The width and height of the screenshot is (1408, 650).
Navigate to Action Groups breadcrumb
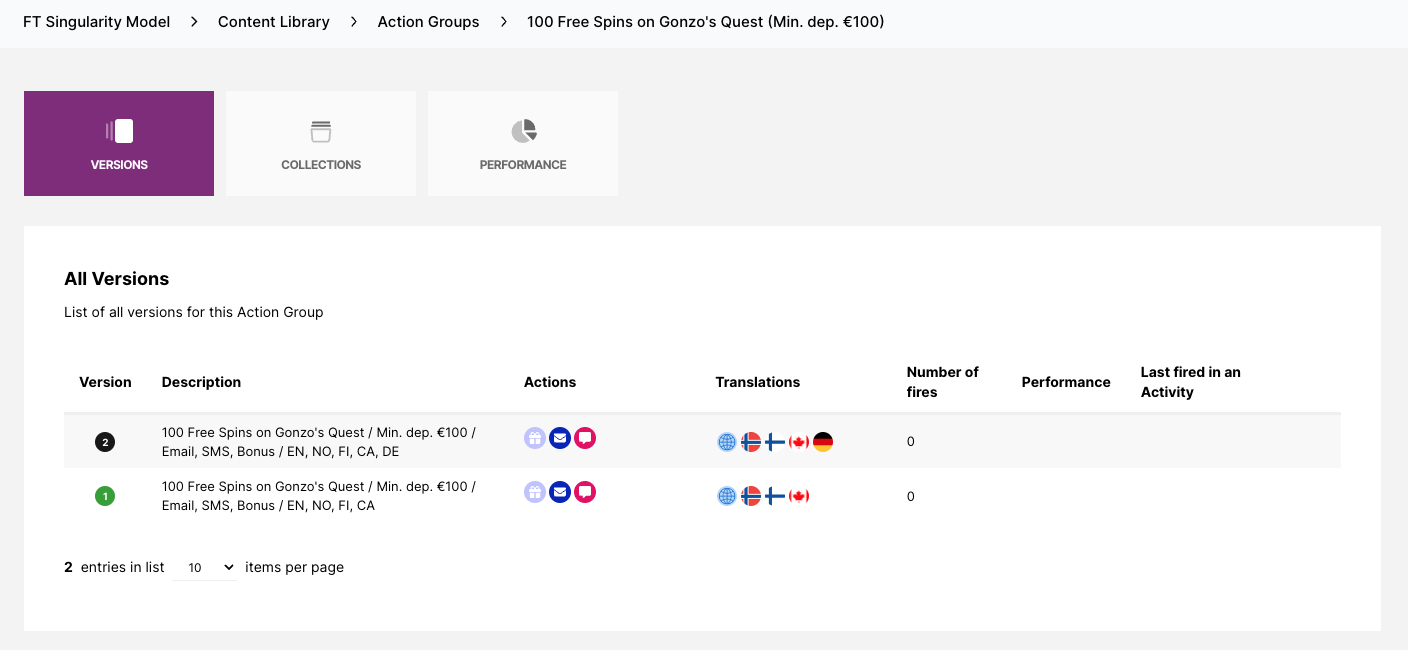428,22
